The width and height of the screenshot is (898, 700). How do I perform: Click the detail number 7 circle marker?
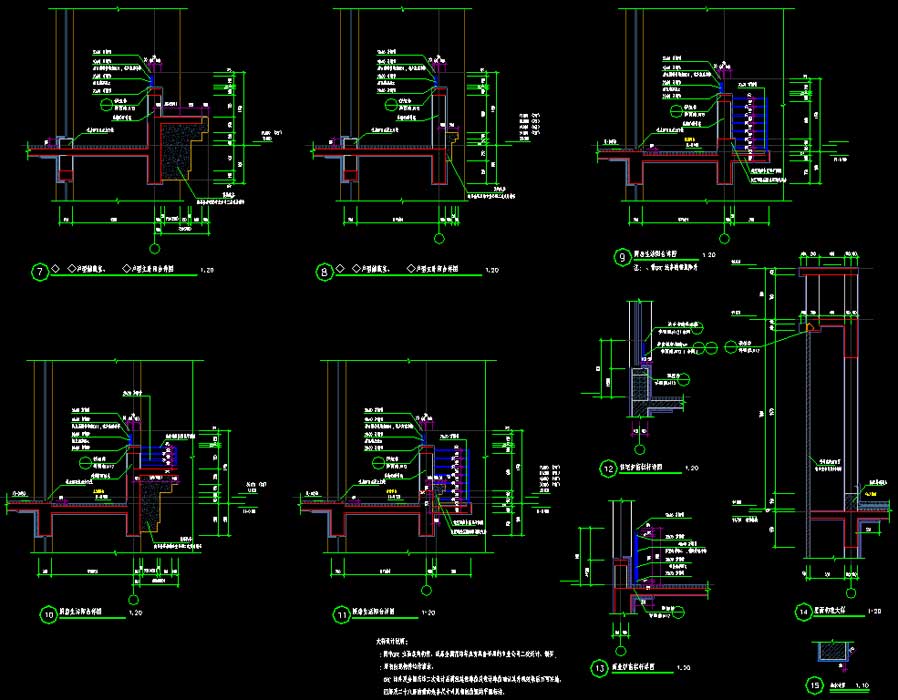coord(40,271)
